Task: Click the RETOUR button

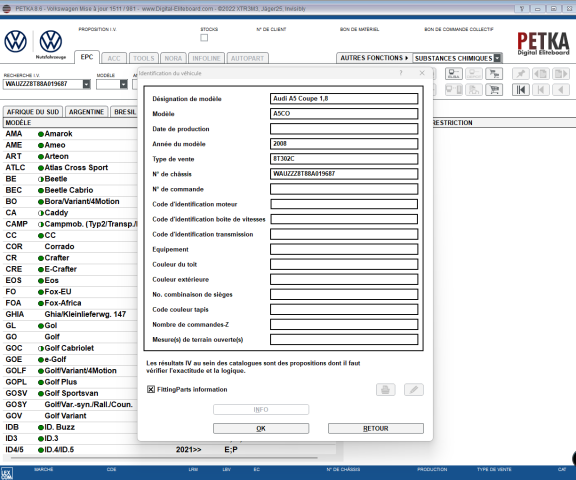Action: pyautogui.click(x=375, y=428)
